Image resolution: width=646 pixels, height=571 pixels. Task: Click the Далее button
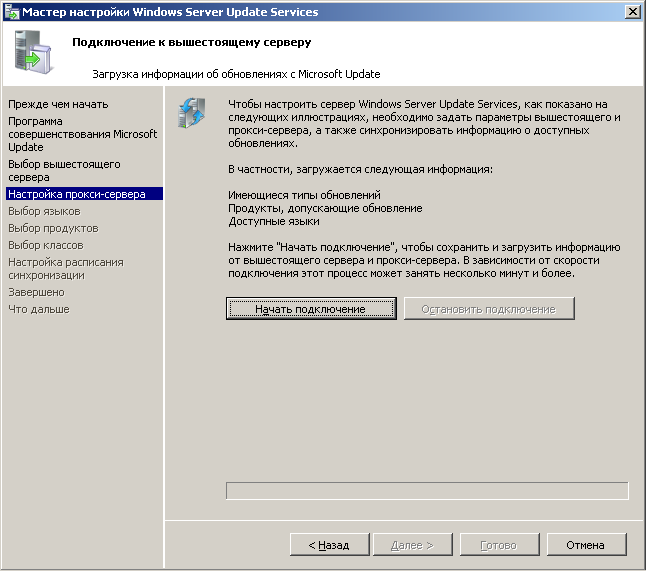412,545
